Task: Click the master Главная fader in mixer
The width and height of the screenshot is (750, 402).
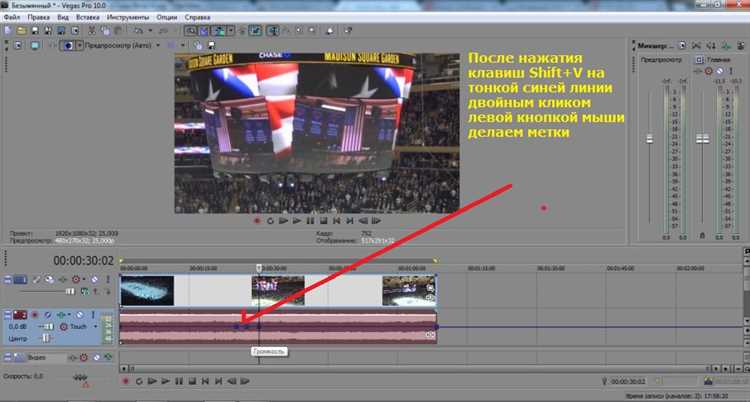Action: pos(703,139)
